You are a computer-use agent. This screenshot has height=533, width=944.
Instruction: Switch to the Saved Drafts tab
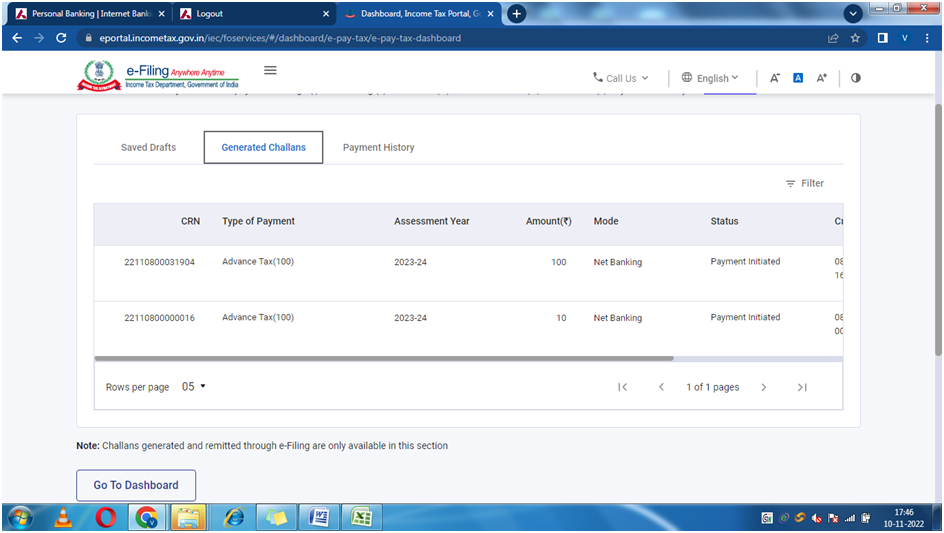coord(148,147)
